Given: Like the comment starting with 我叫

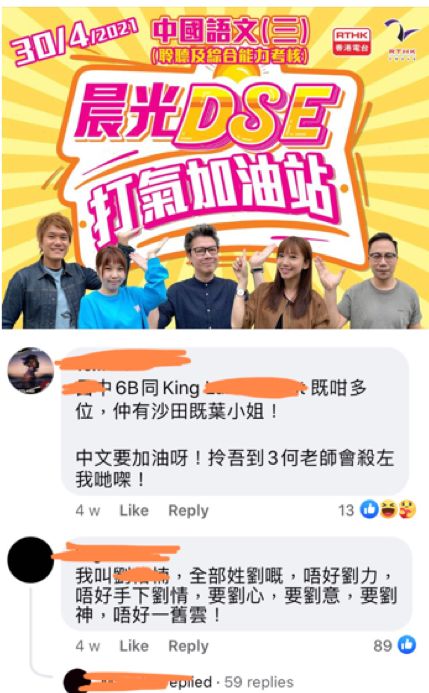Looking at the screenshot, I should point(134,646).
